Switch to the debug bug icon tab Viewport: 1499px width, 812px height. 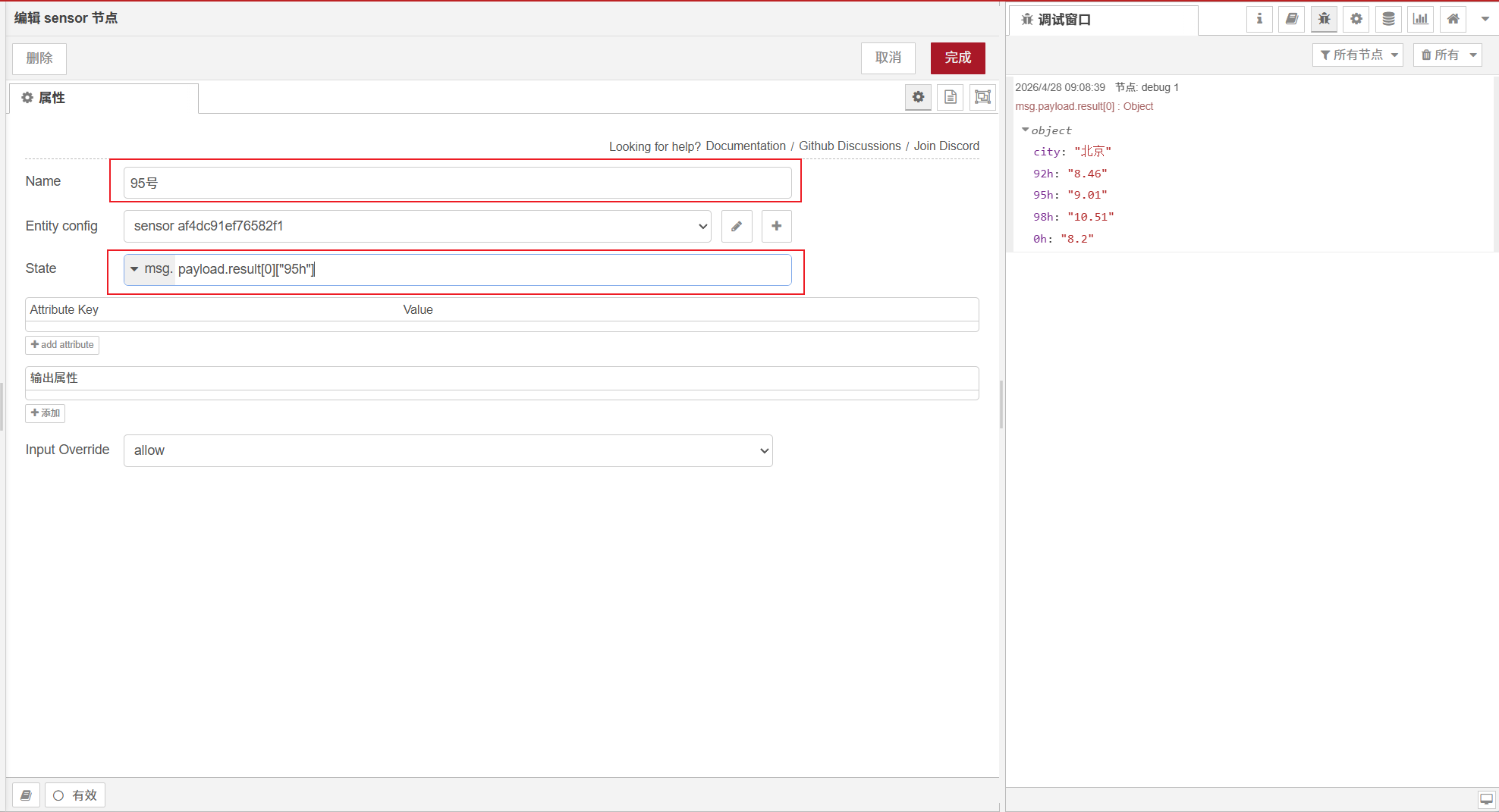[1324, 19]
